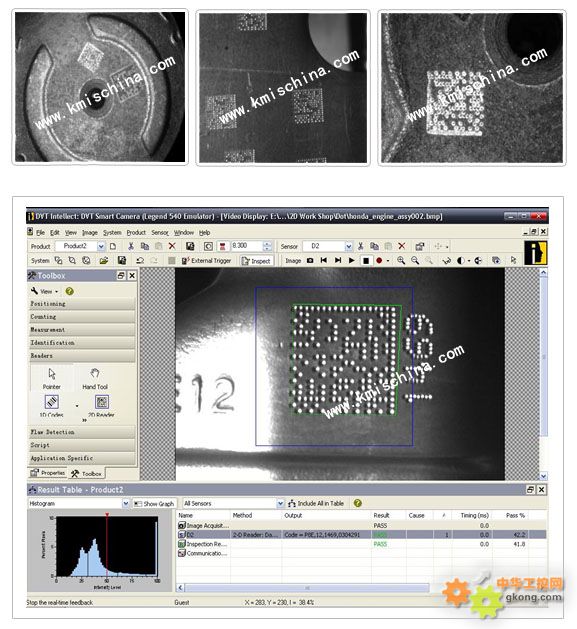577x629 pixels.
Task: Play the image sequence
Action: pyautogui.click(x=351, y=260)
